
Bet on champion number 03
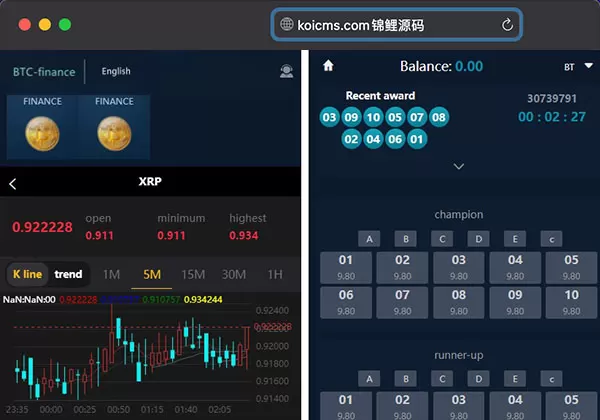458,266
